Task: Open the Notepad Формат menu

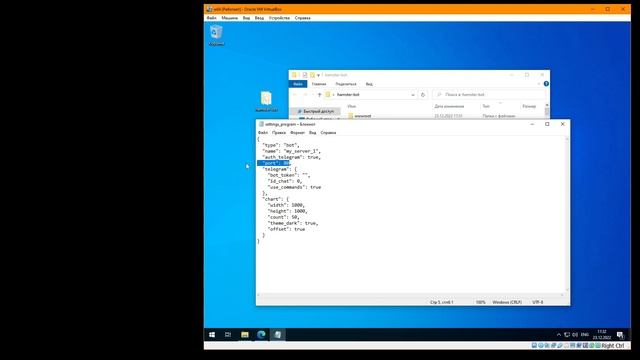Action: tap(298, 133)
